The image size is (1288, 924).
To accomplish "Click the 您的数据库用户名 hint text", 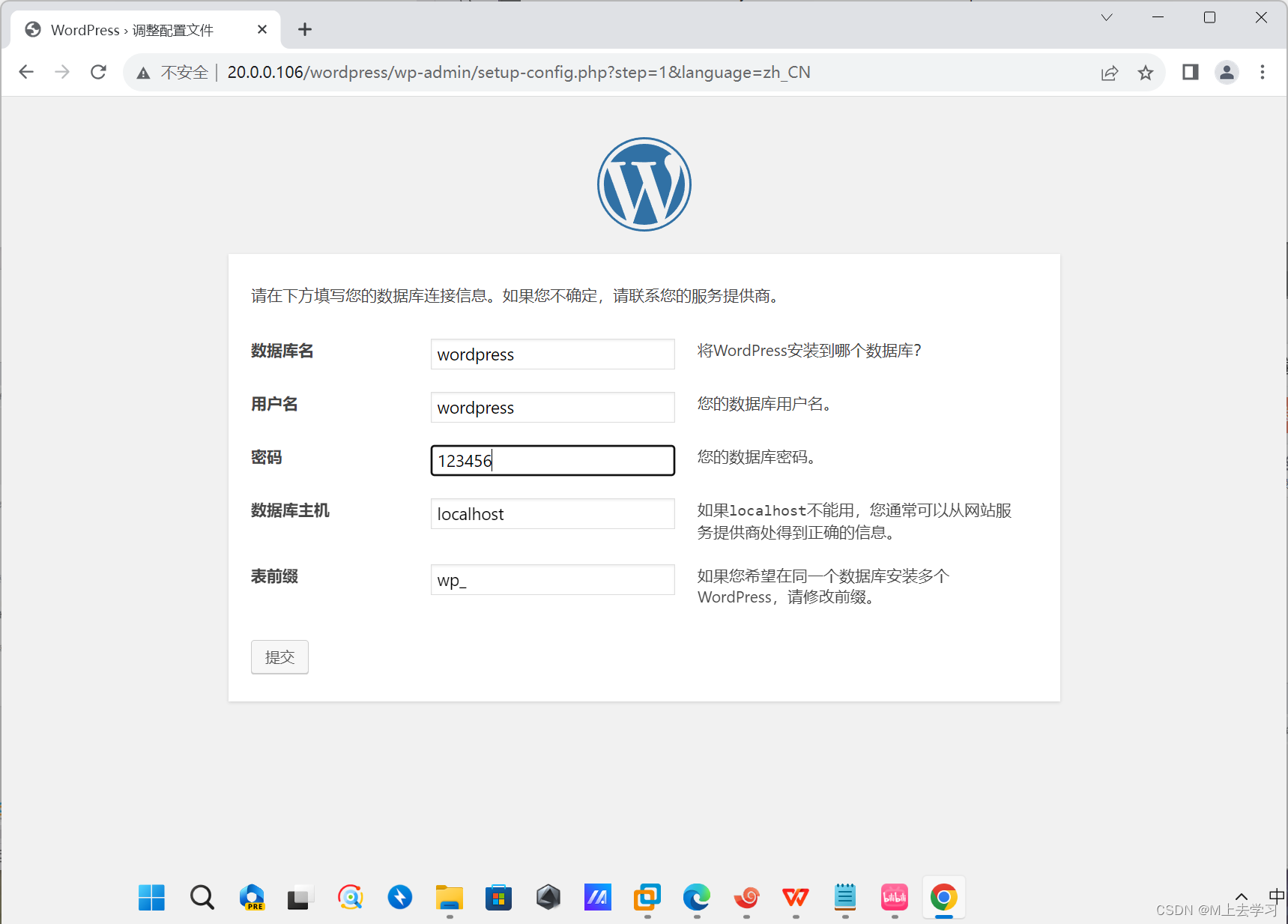I will tap(764, 404).
